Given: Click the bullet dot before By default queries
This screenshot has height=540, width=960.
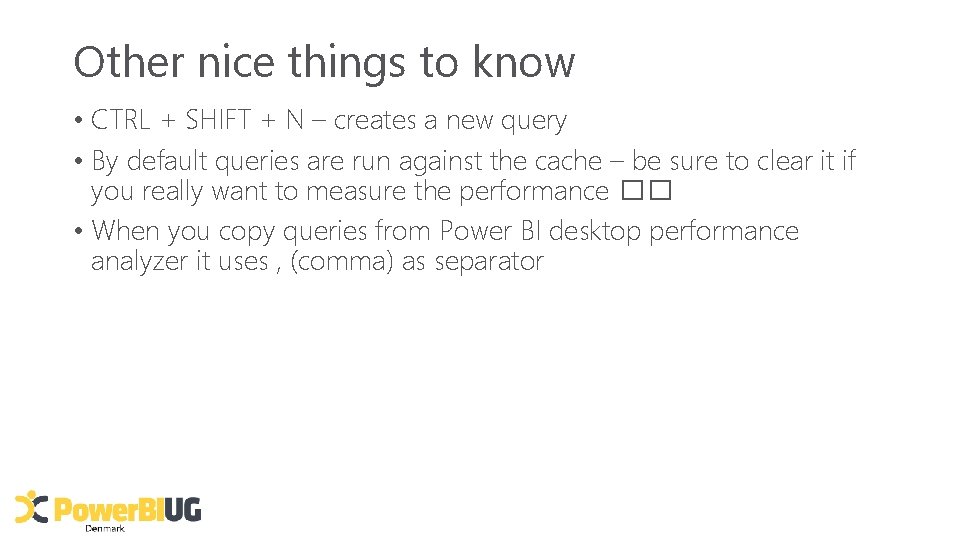Looking at the screenshot, I should coord(78,162).
